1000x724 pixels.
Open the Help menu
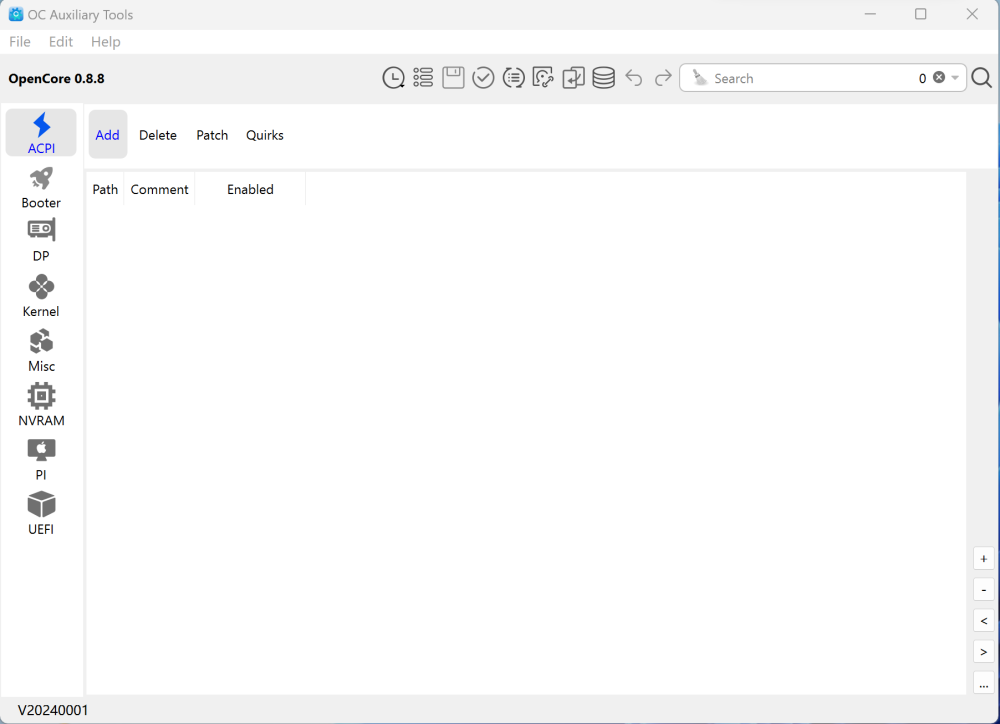click(105, 41)
